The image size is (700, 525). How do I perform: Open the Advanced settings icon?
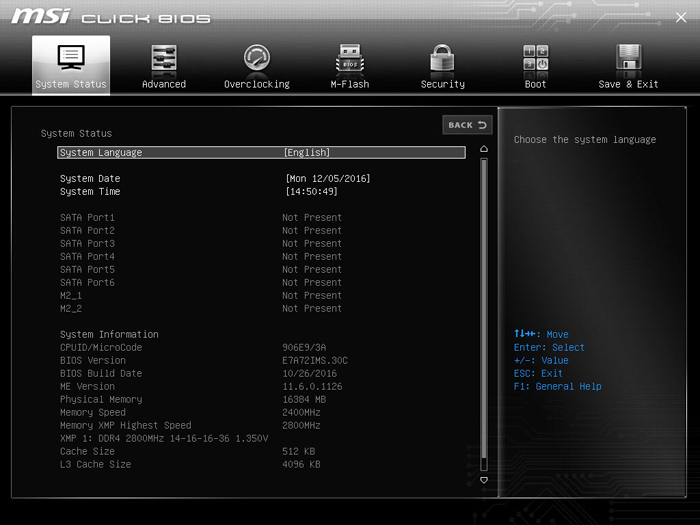tap(164, 58)
